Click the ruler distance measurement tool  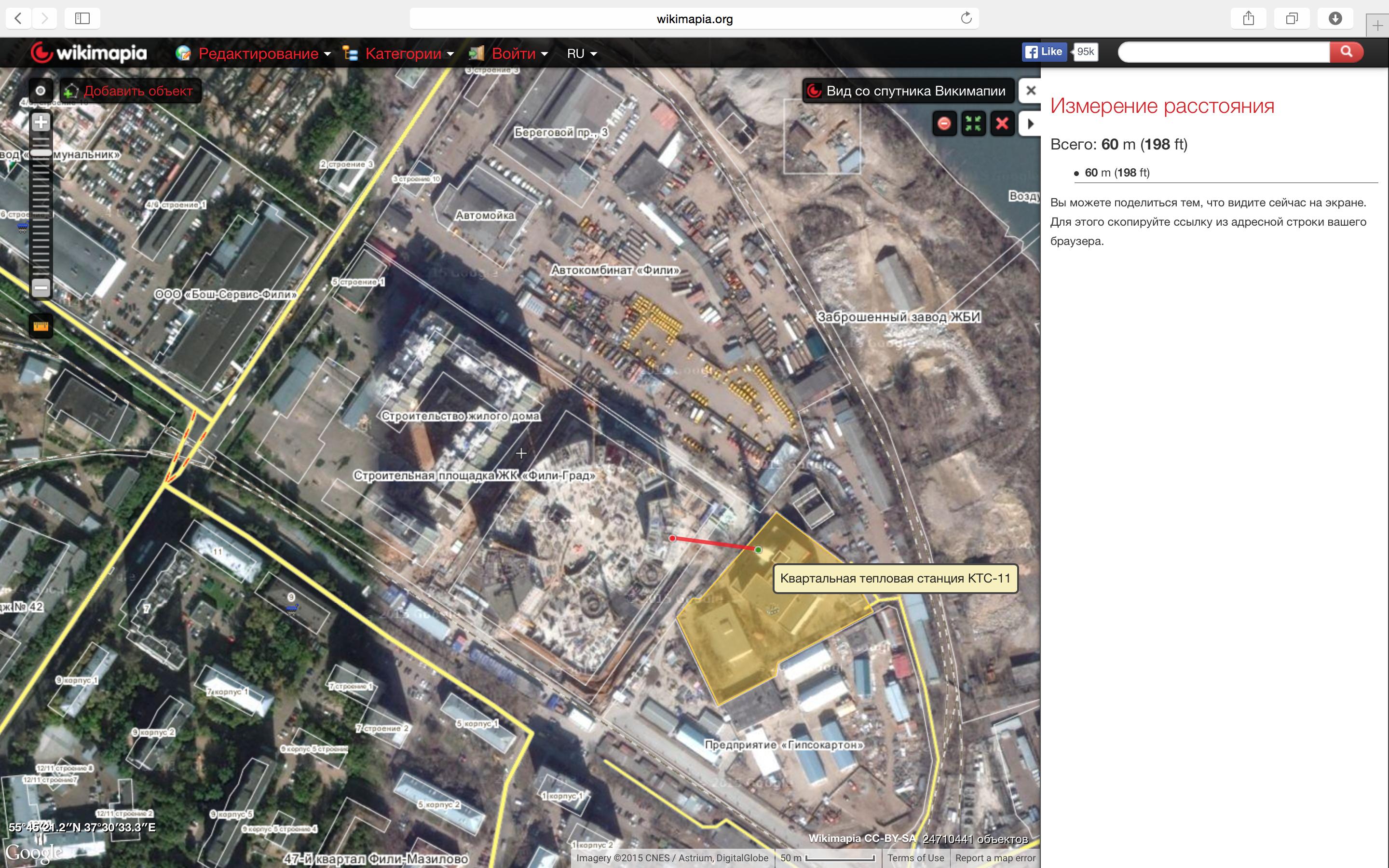(x=41, y=326)
